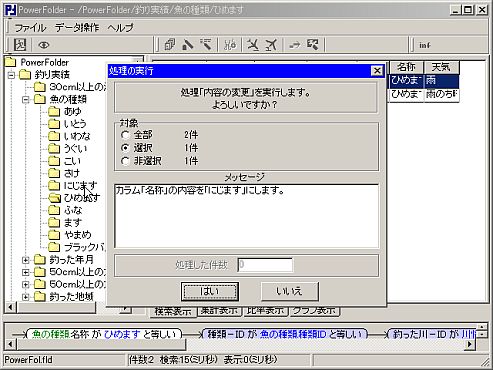
Task: Click the condition bar's right scroll arrow
Action: coord(470,344)
